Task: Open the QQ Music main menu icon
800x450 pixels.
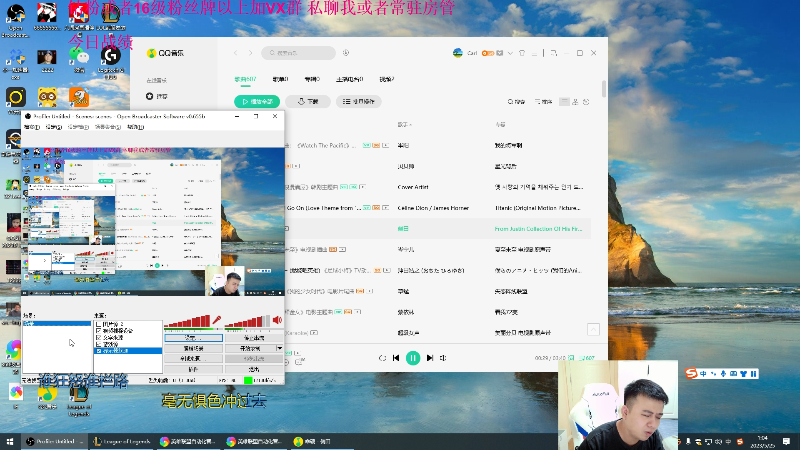Action: (x=534, y=53)
